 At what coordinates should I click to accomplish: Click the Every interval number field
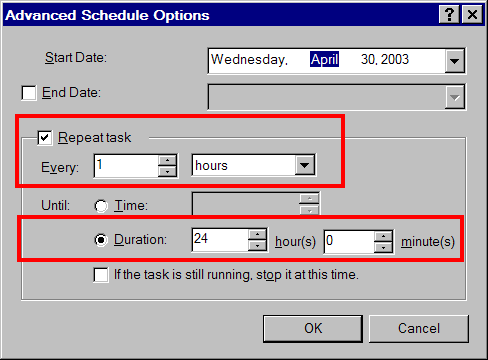pos(126,166)
